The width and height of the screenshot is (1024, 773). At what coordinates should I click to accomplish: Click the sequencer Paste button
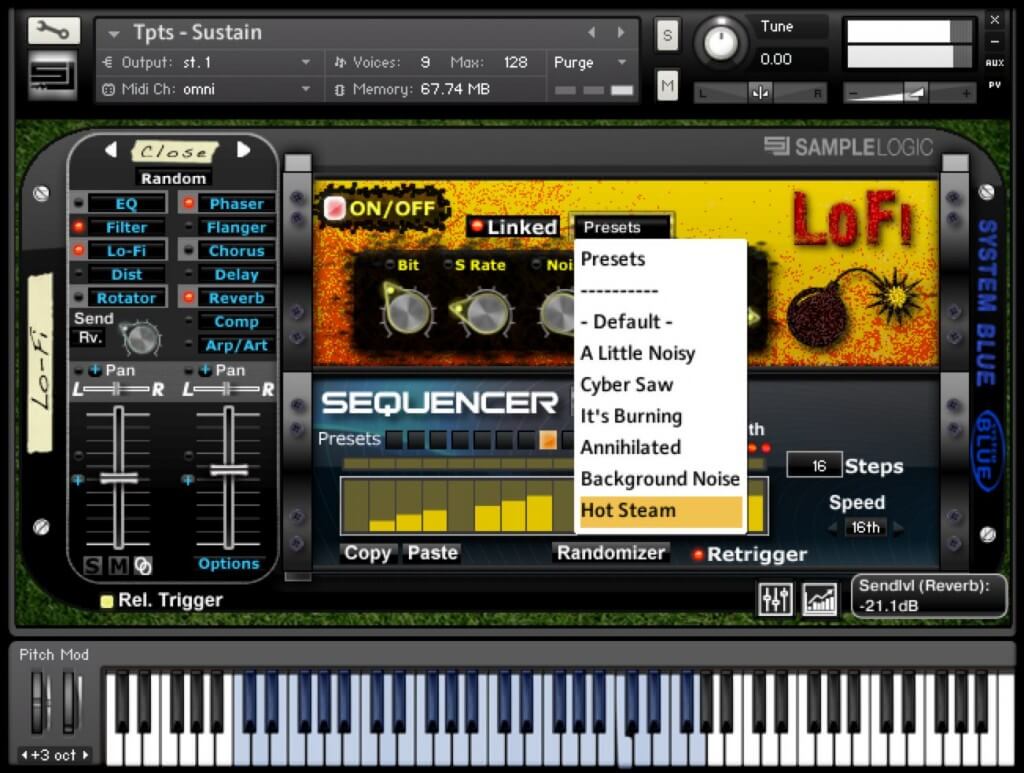pos(432,553)
